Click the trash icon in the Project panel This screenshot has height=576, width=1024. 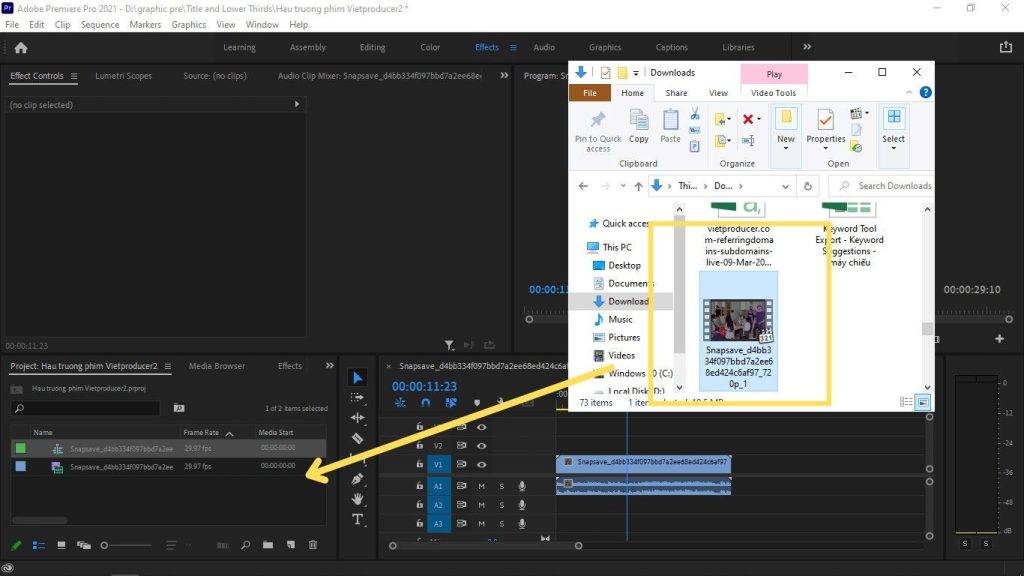click(313, 545)
